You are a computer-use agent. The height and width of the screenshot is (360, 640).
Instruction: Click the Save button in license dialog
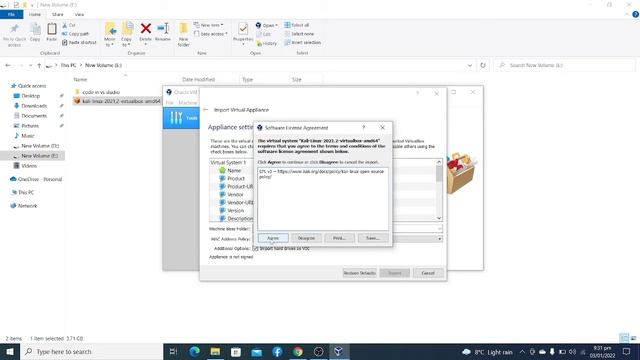point(373,238)
